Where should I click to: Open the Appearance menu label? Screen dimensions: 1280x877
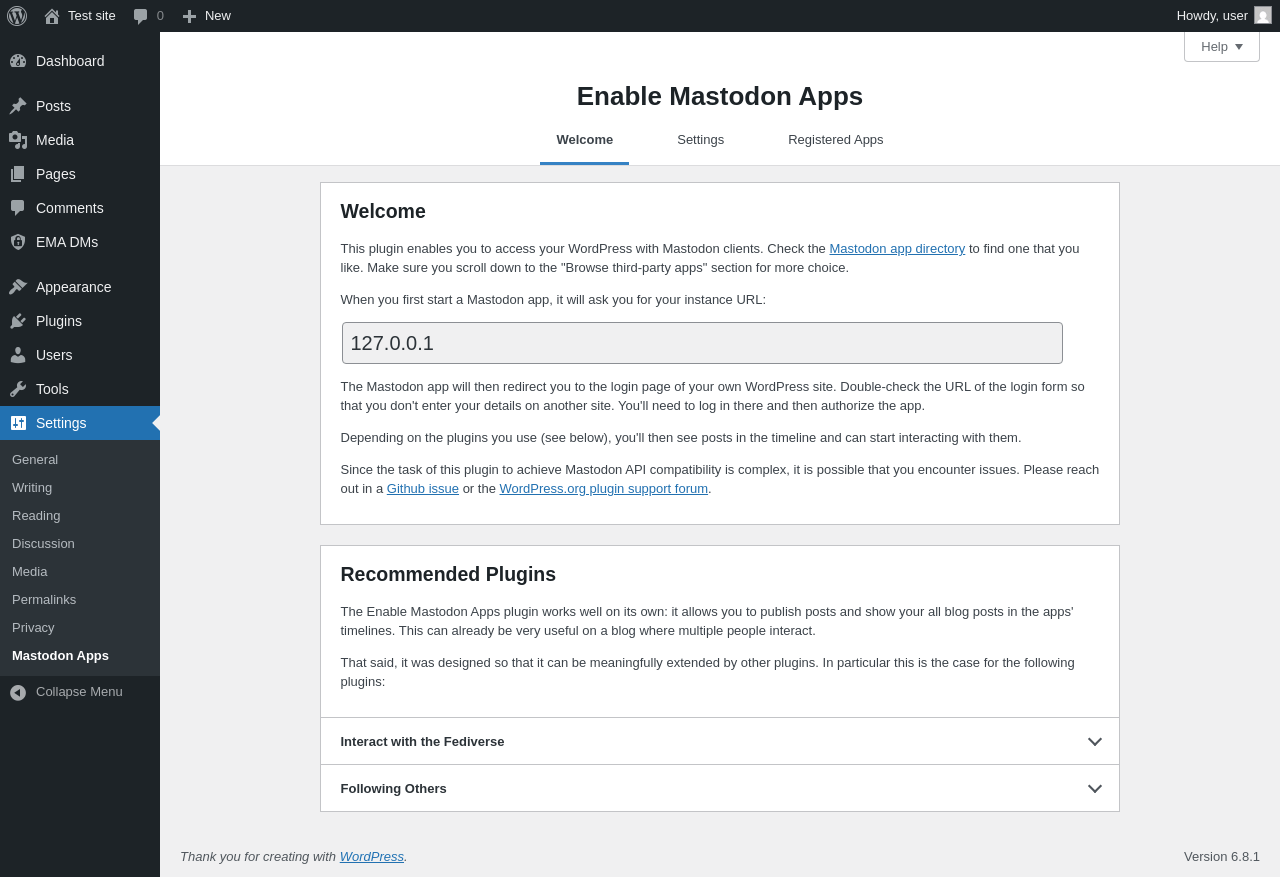(74, 287)
